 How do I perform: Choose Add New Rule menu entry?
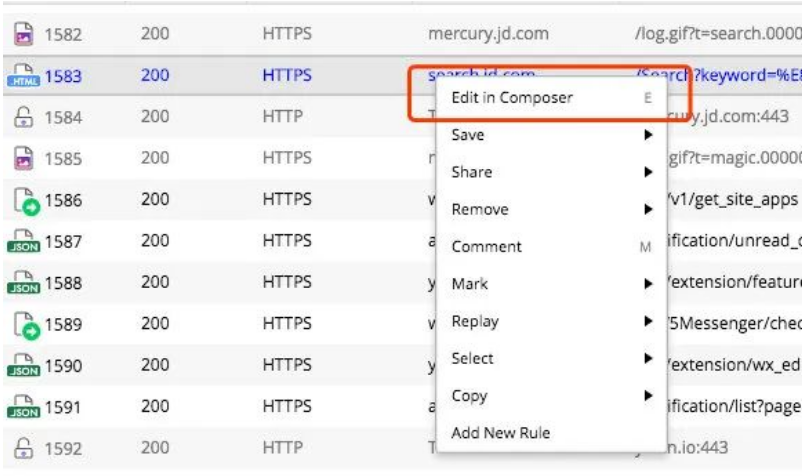pos(500,433)
